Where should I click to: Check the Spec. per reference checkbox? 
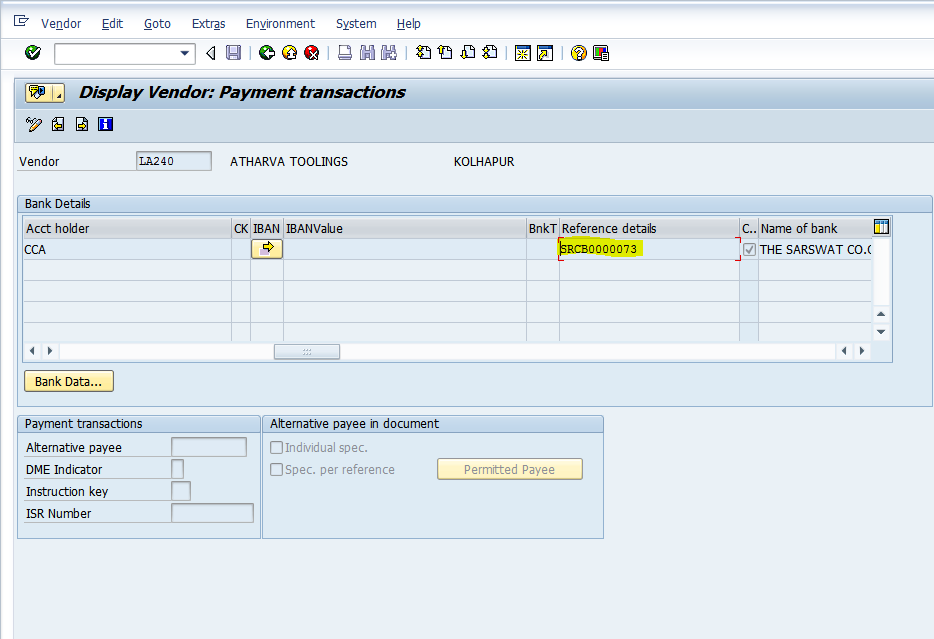pos(277,469)
